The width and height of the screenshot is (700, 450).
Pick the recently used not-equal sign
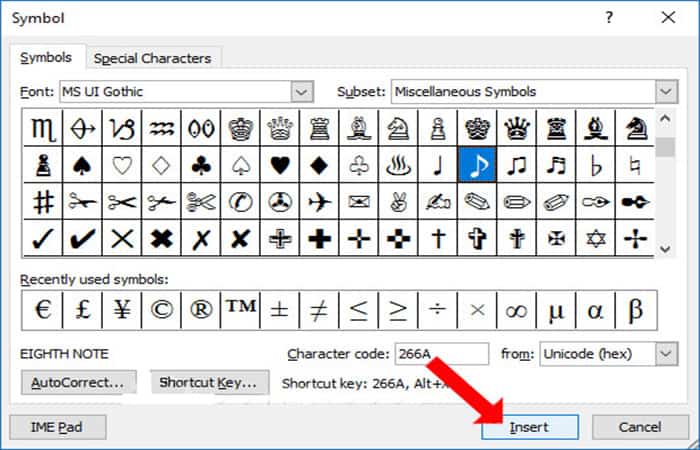319,310
